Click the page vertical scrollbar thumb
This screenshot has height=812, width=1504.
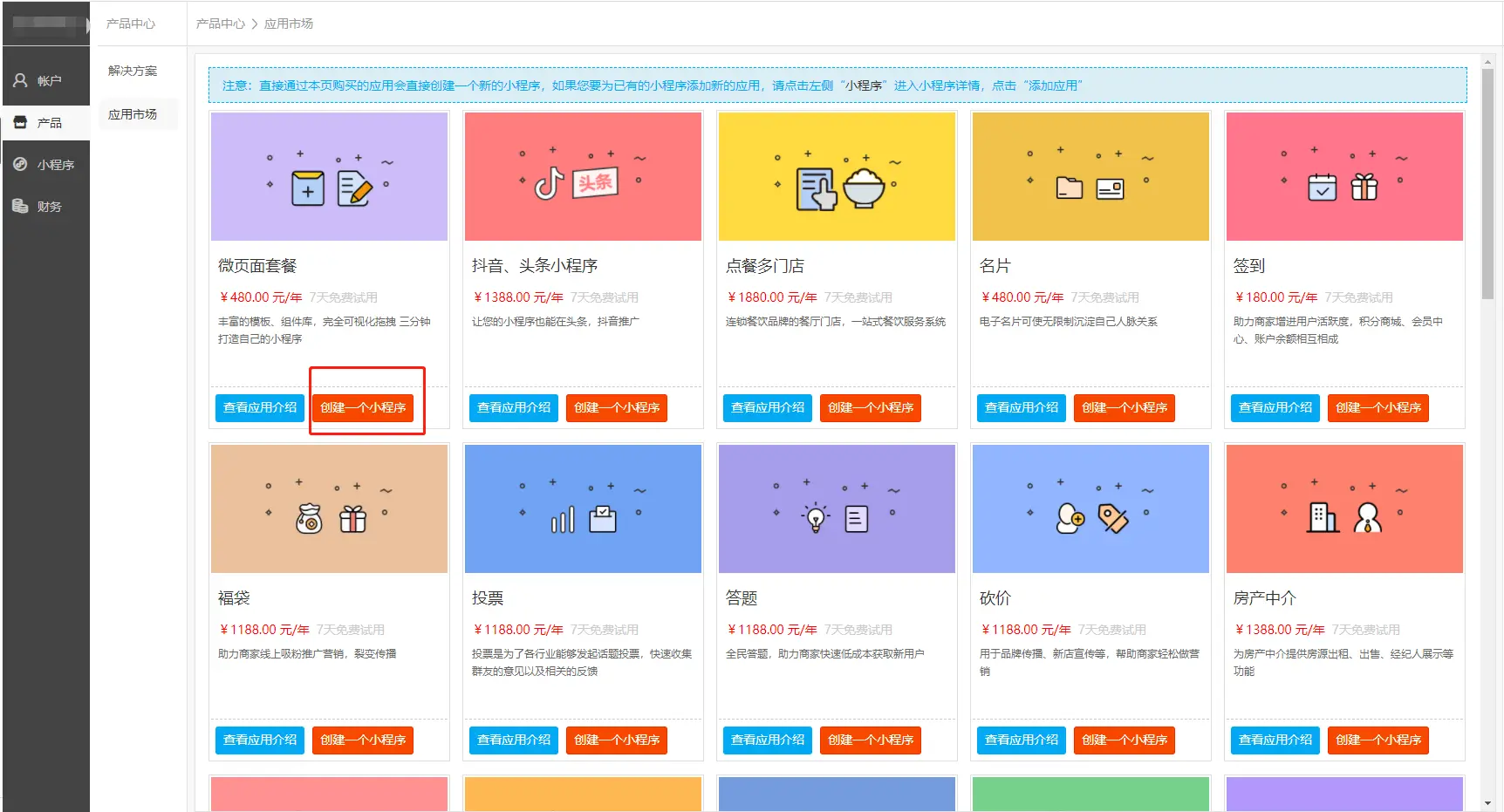tap(1487, 183)
